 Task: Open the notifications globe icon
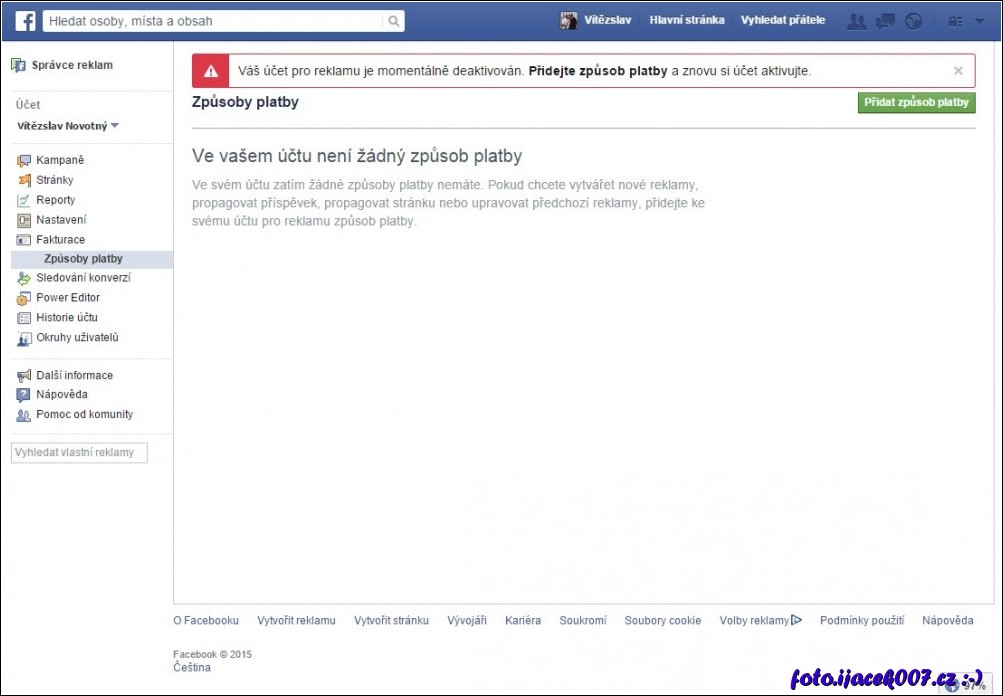coord(913,21)
